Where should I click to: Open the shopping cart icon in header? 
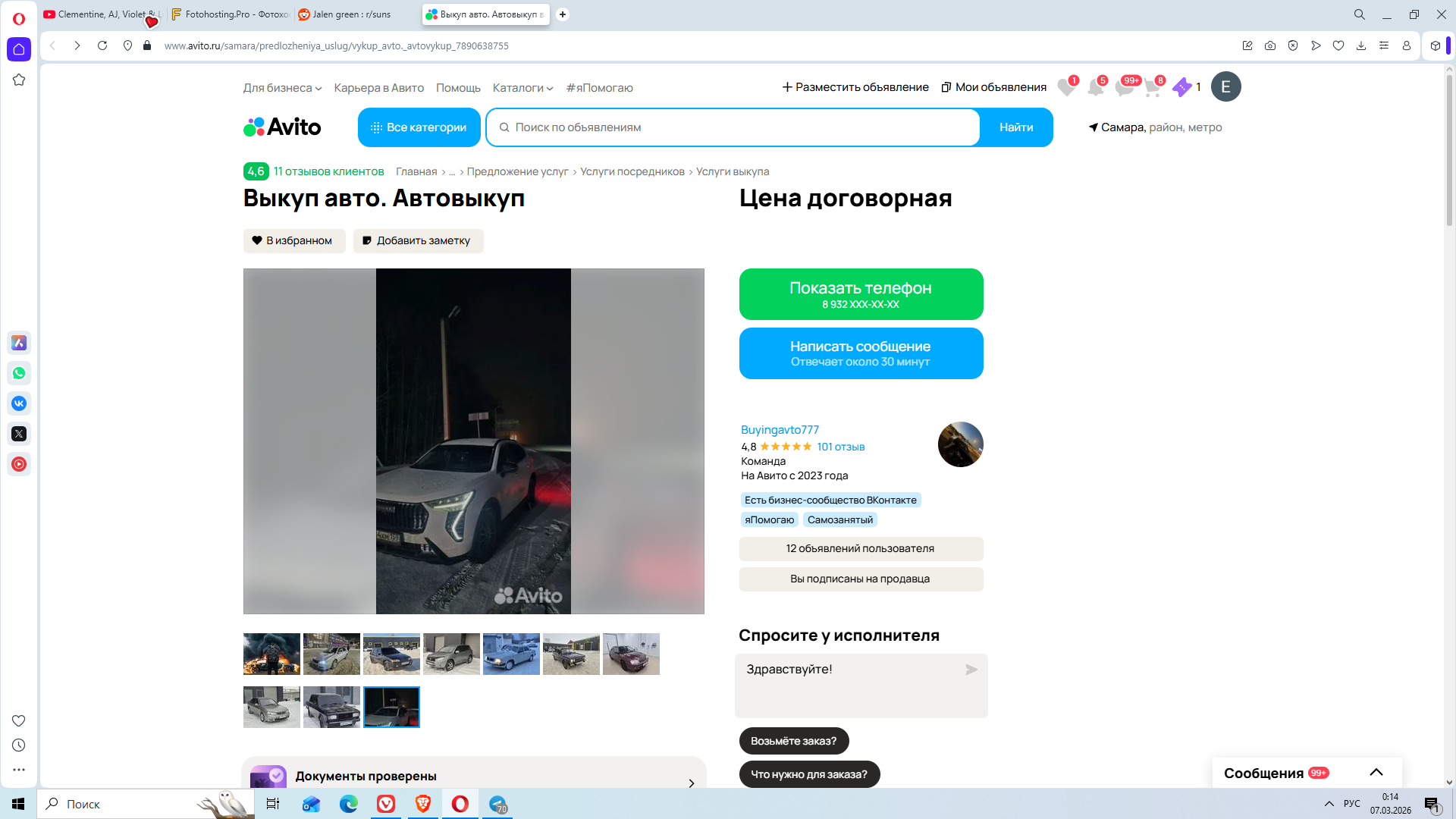pos(1152,87)
